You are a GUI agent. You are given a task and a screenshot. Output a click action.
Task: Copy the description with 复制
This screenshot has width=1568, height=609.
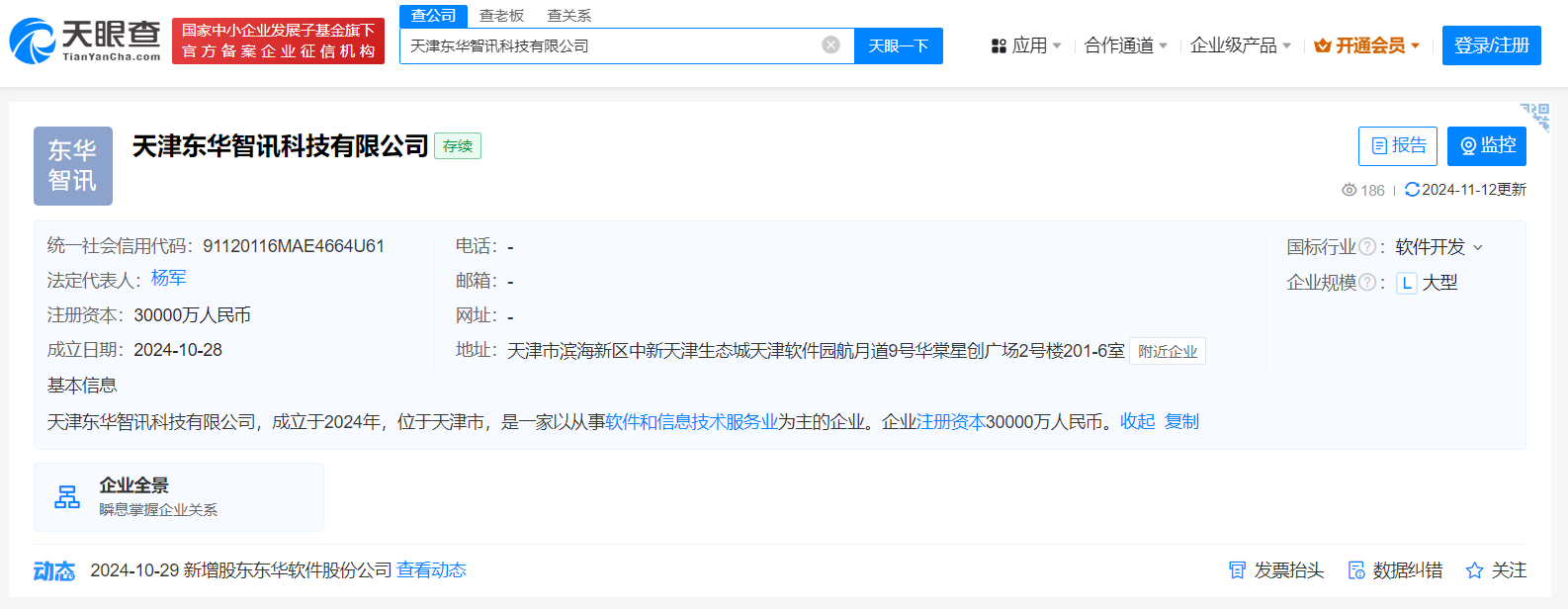coord(1181,422)
